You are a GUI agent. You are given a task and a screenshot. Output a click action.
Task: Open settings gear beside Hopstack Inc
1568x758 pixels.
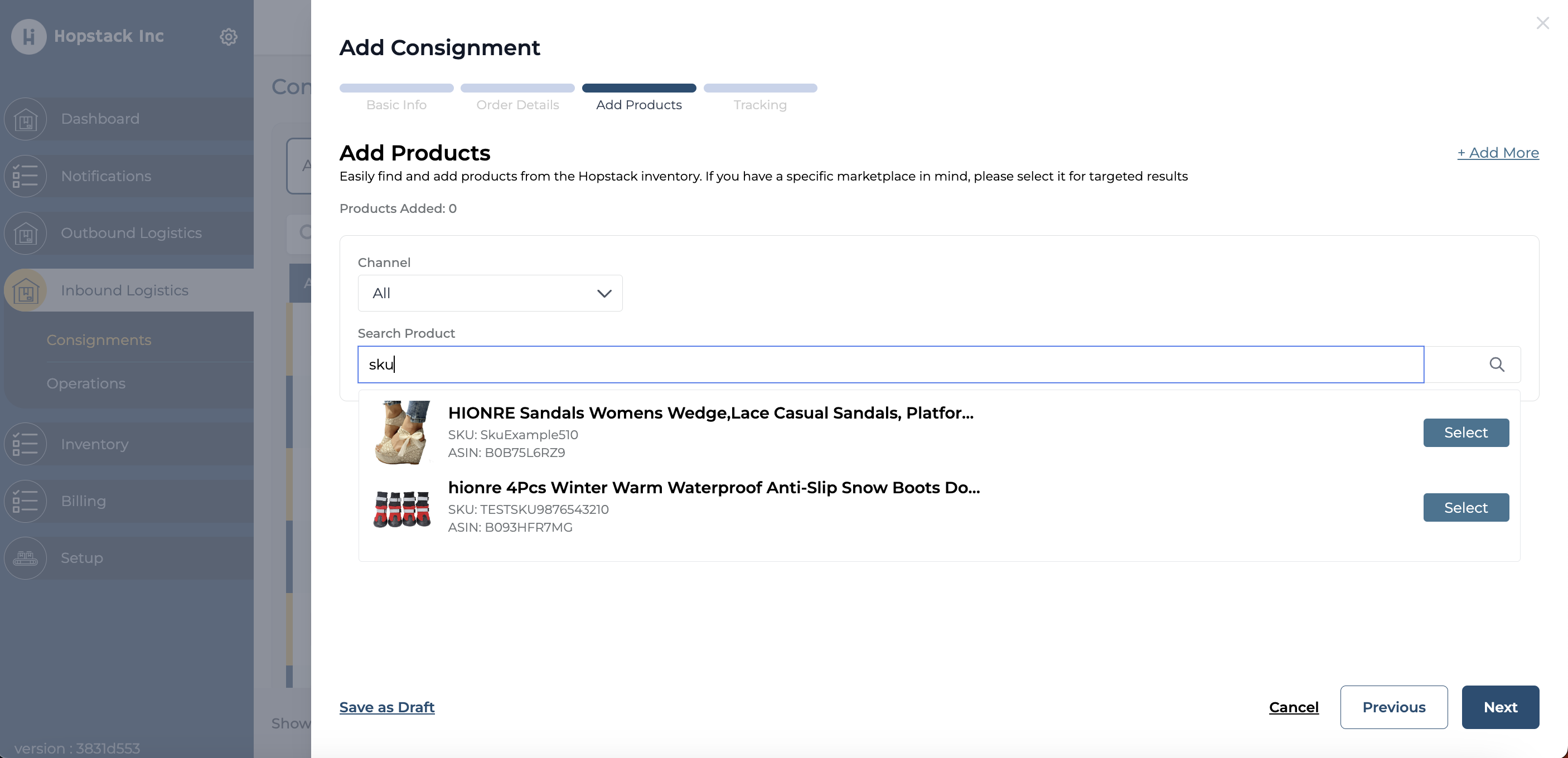click(x=228, y=36)
